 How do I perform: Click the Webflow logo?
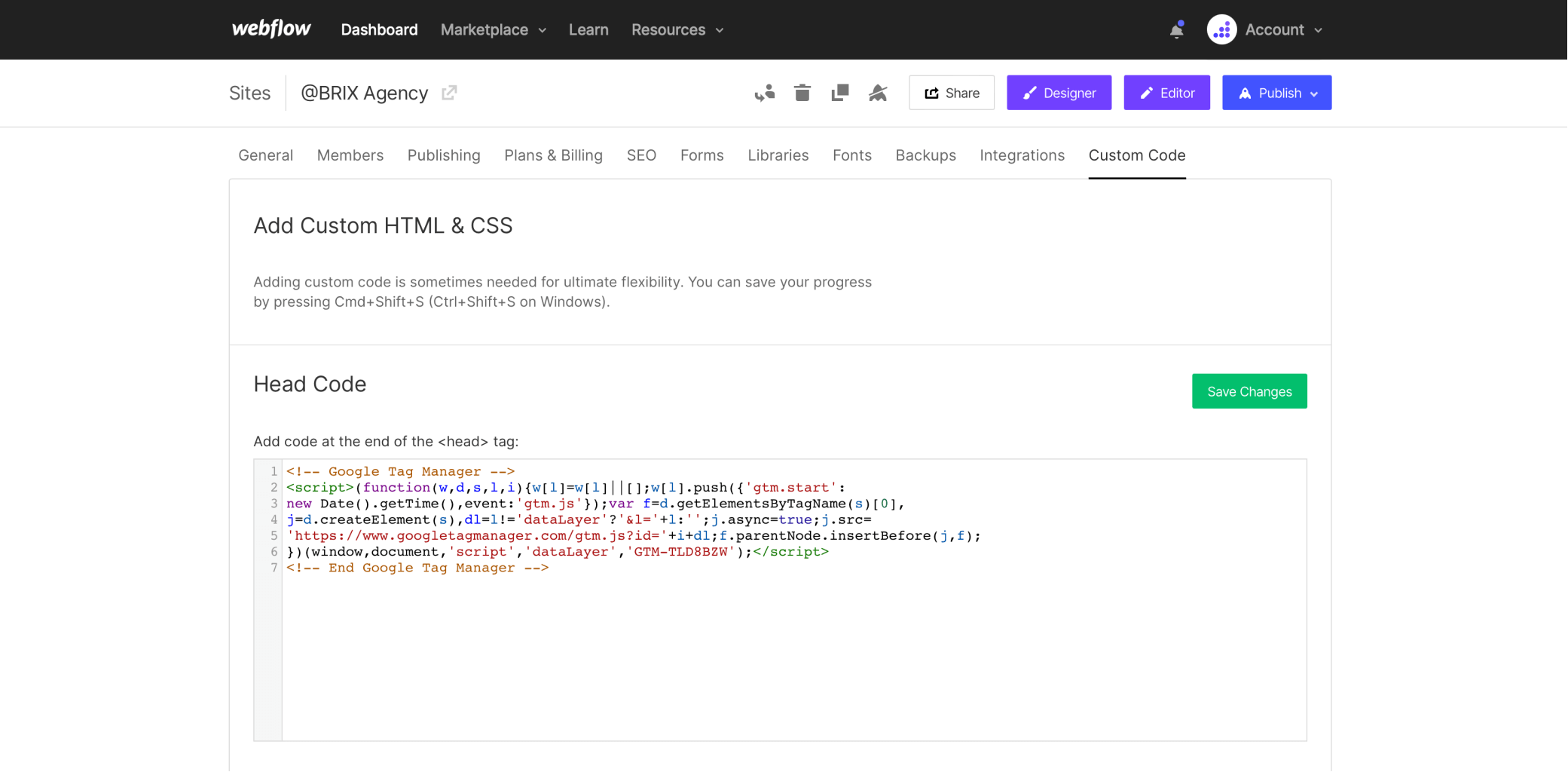point(271,29)
